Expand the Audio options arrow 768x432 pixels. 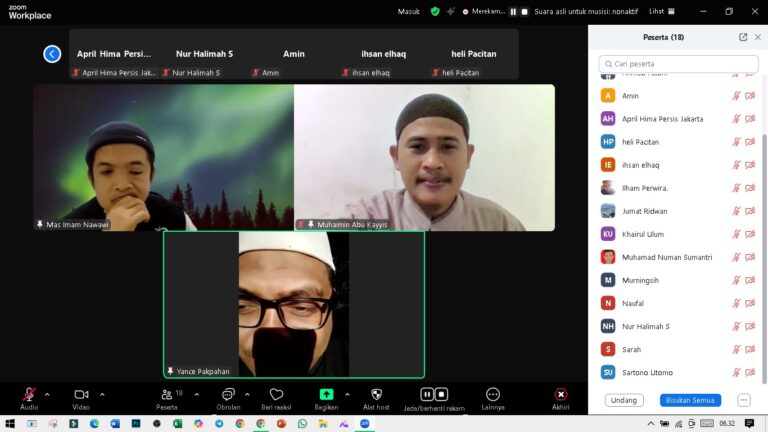tap(47, 394)
